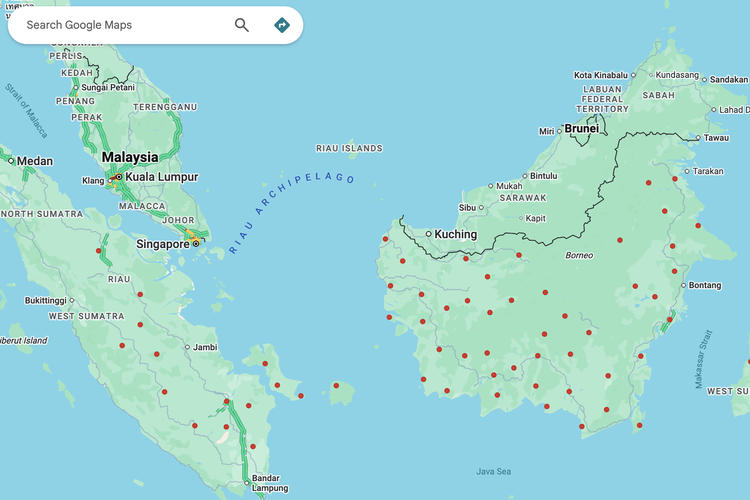Click the MALACCA state label
The height and width of the screenshot is (500, 750).
pyautogui.click(x=142, y=206)
